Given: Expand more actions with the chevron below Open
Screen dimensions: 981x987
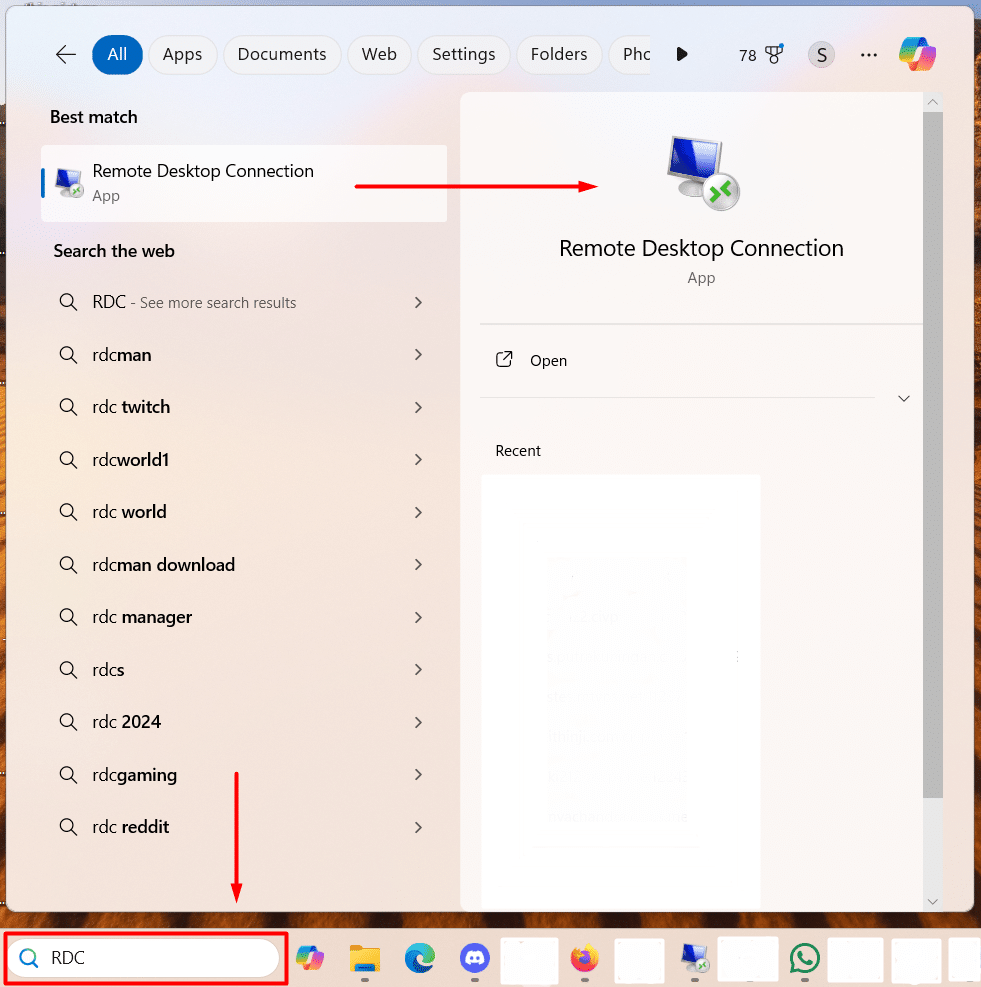Looking at the screenshot, I should (x=904, y=398).
